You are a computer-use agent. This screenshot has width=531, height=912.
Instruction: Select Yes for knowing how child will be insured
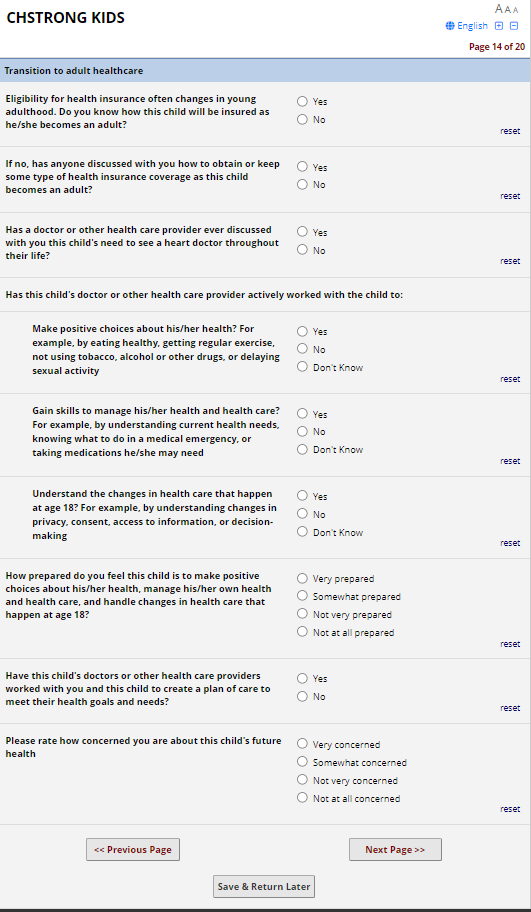(x=302, y=101)
